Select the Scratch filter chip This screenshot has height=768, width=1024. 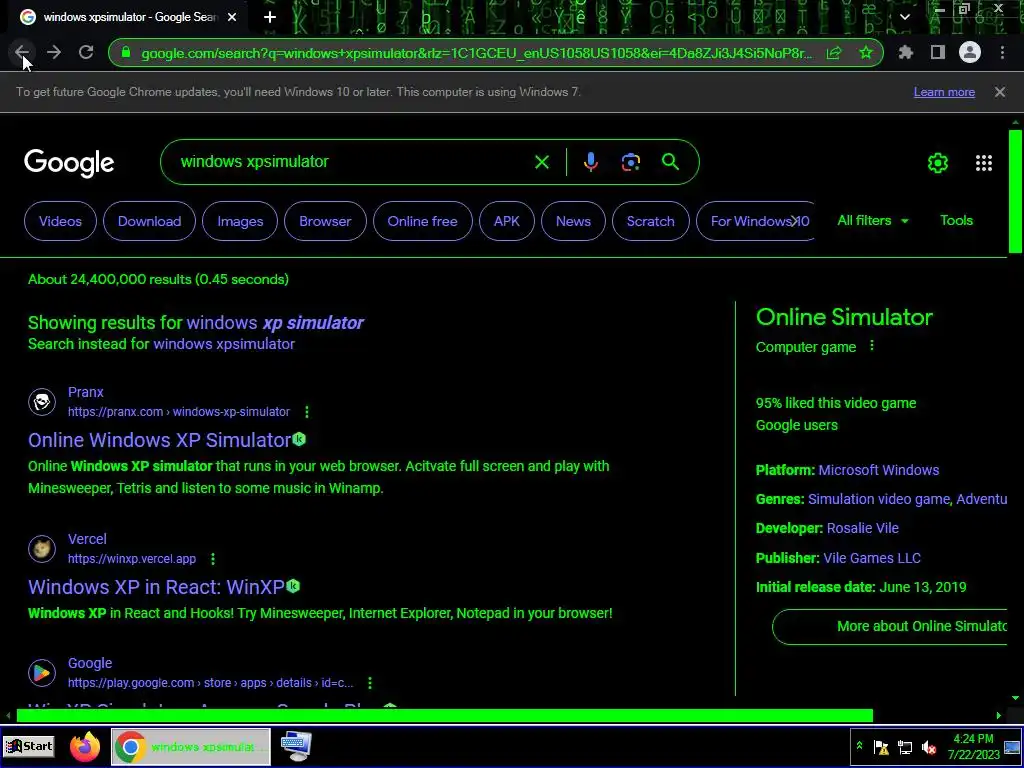[x=650, y=221]
